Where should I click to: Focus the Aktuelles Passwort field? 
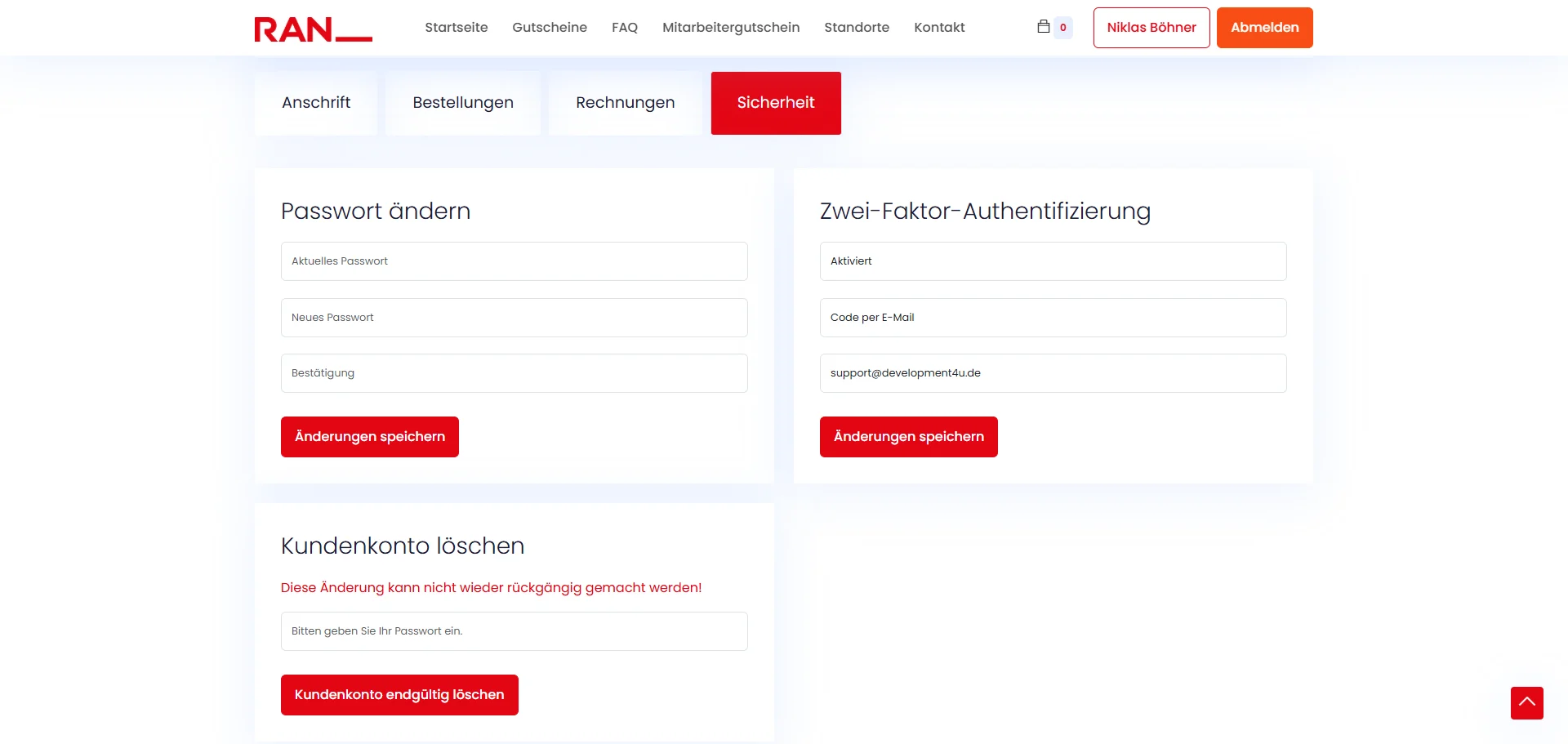coord(514,261)
